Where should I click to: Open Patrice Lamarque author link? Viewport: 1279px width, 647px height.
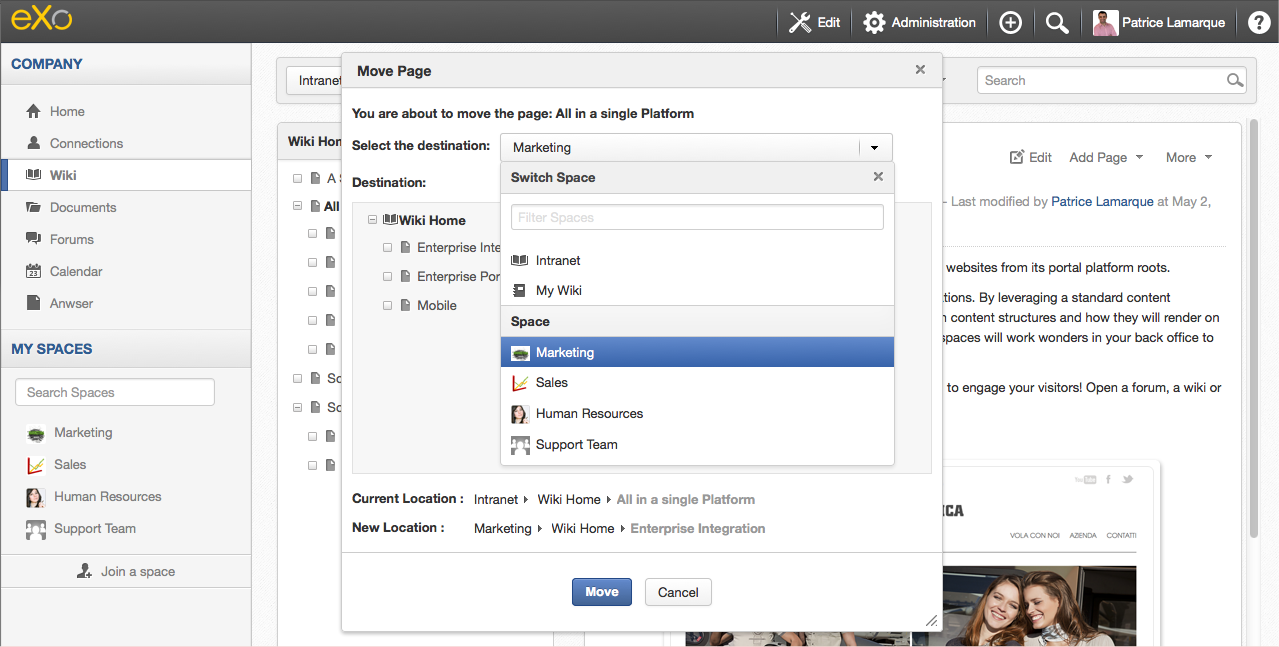pos(1102,201)
